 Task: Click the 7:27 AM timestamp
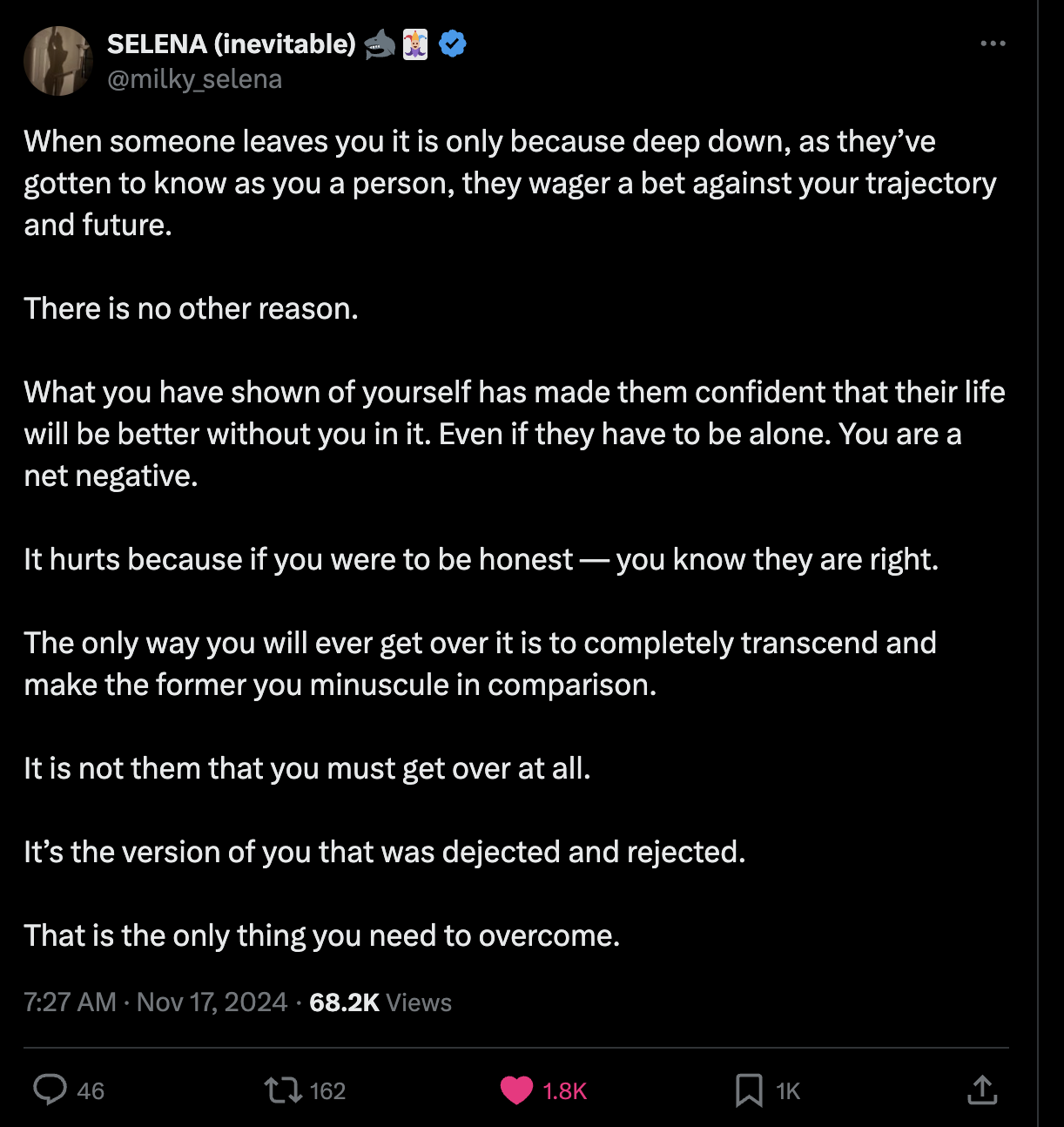point(70,1002)
